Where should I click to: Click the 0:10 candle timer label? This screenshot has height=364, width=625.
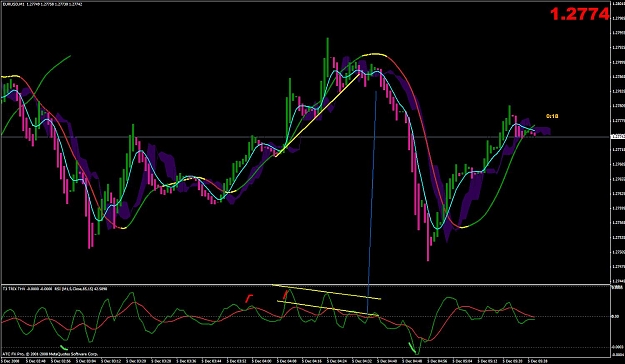coord(552,116)
